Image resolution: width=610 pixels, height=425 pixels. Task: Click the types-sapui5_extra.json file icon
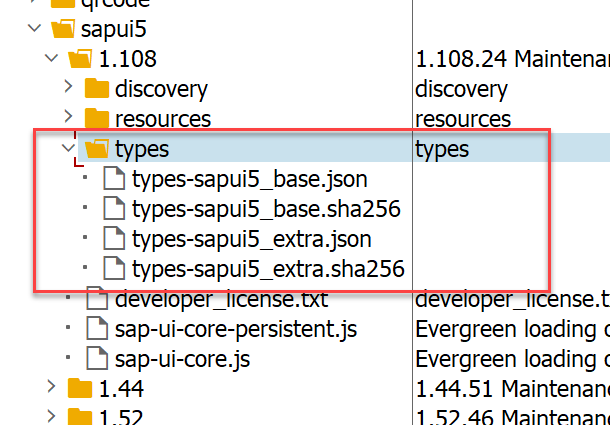(114, 238)
